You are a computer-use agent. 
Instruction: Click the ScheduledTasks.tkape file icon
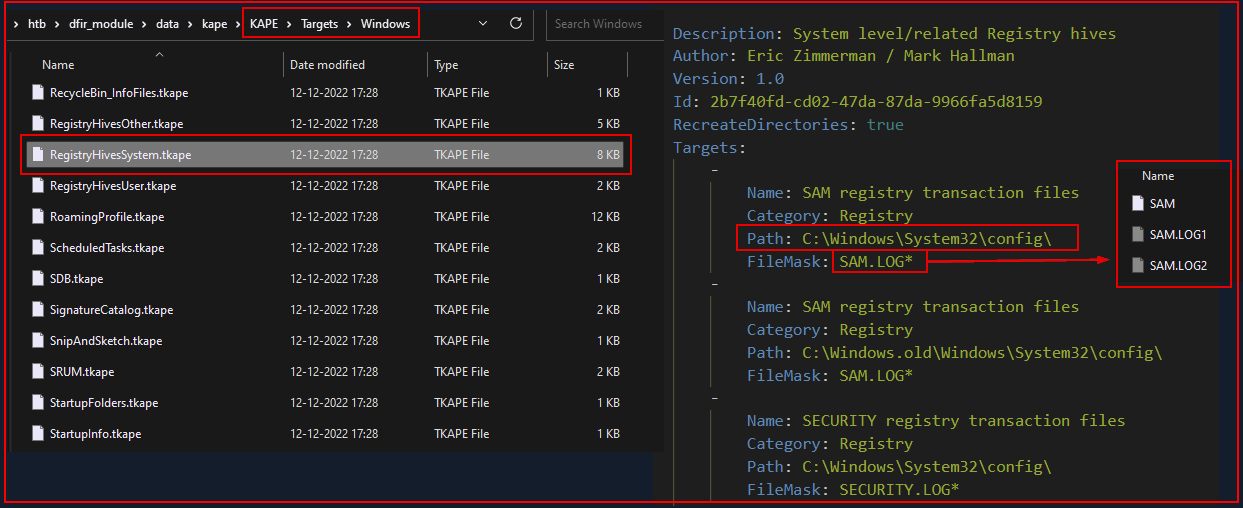38,248
